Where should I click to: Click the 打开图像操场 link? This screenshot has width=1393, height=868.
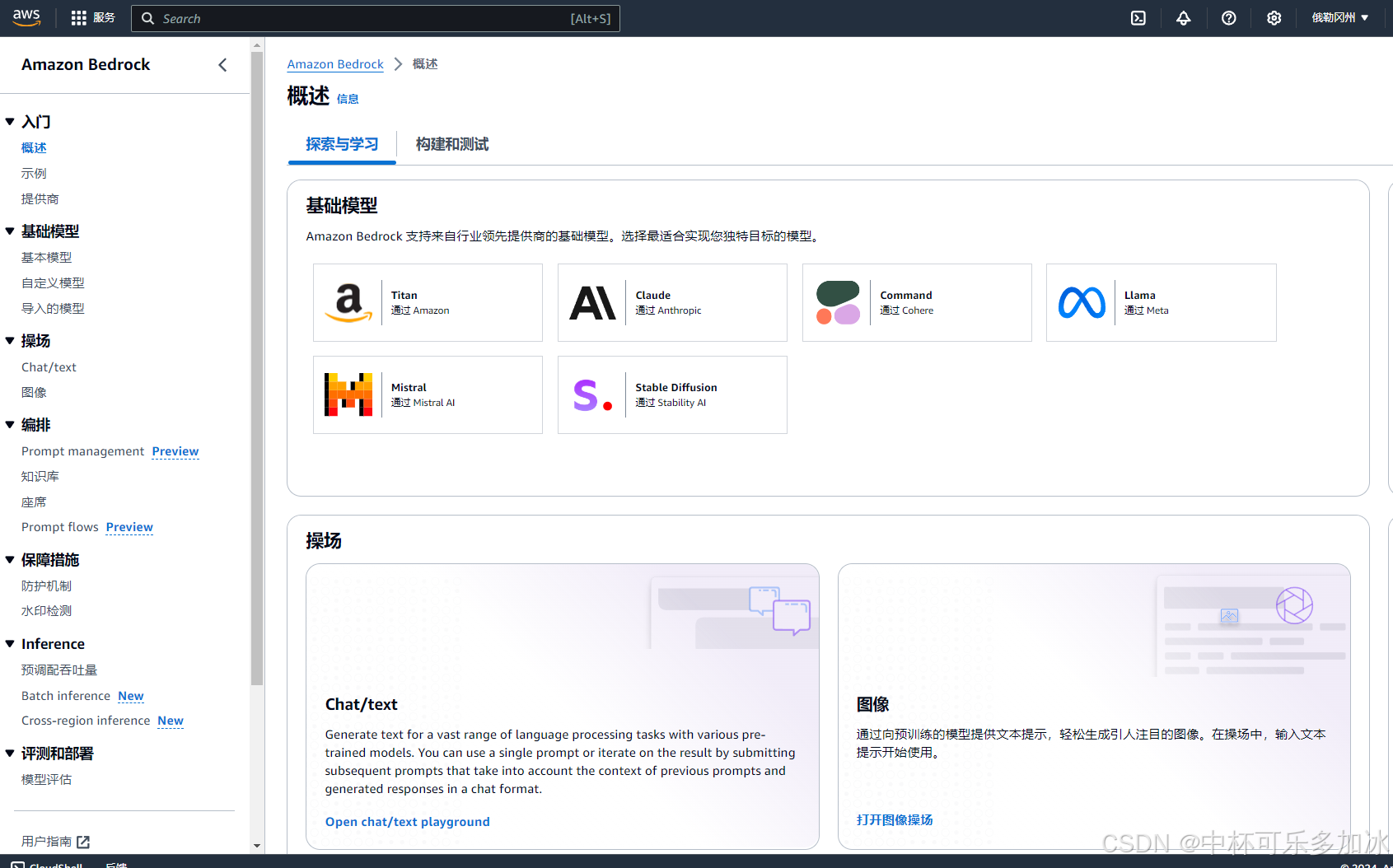point(895,820)
